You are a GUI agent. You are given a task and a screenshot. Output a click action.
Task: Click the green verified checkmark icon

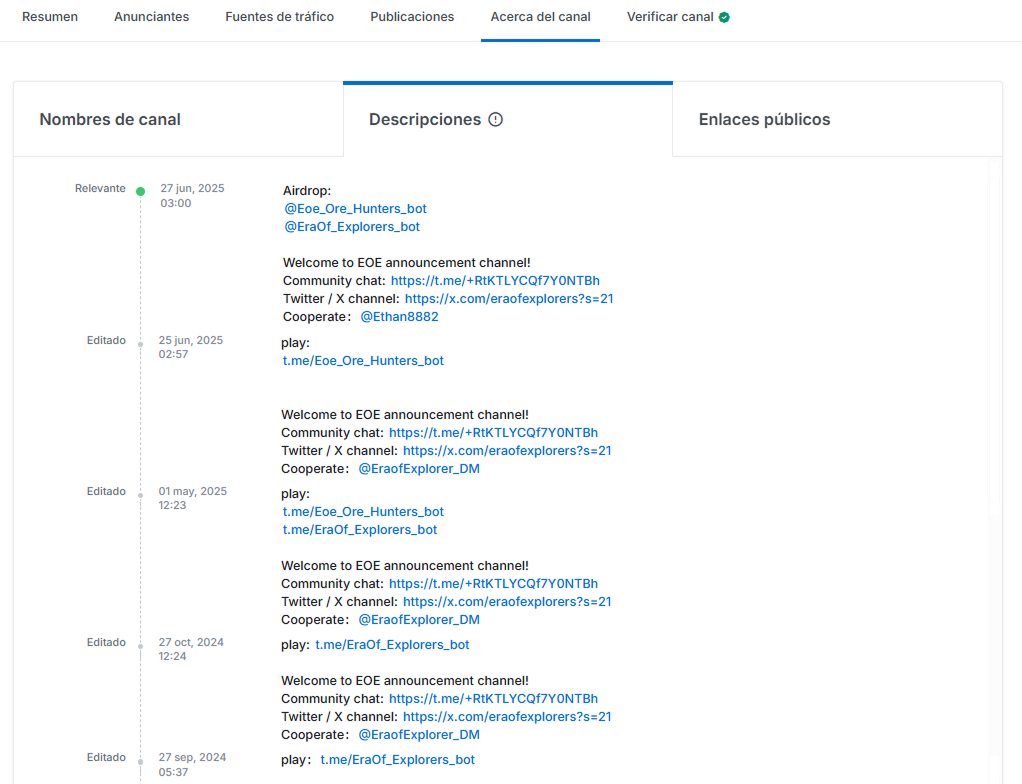coord(724,17)
